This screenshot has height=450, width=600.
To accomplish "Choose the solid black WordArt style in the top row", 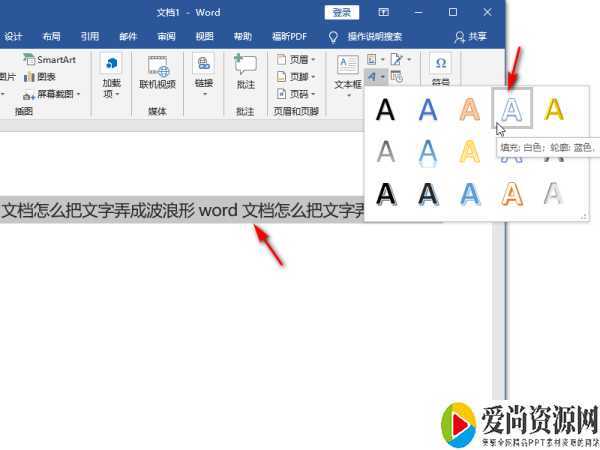I will 385,109.
